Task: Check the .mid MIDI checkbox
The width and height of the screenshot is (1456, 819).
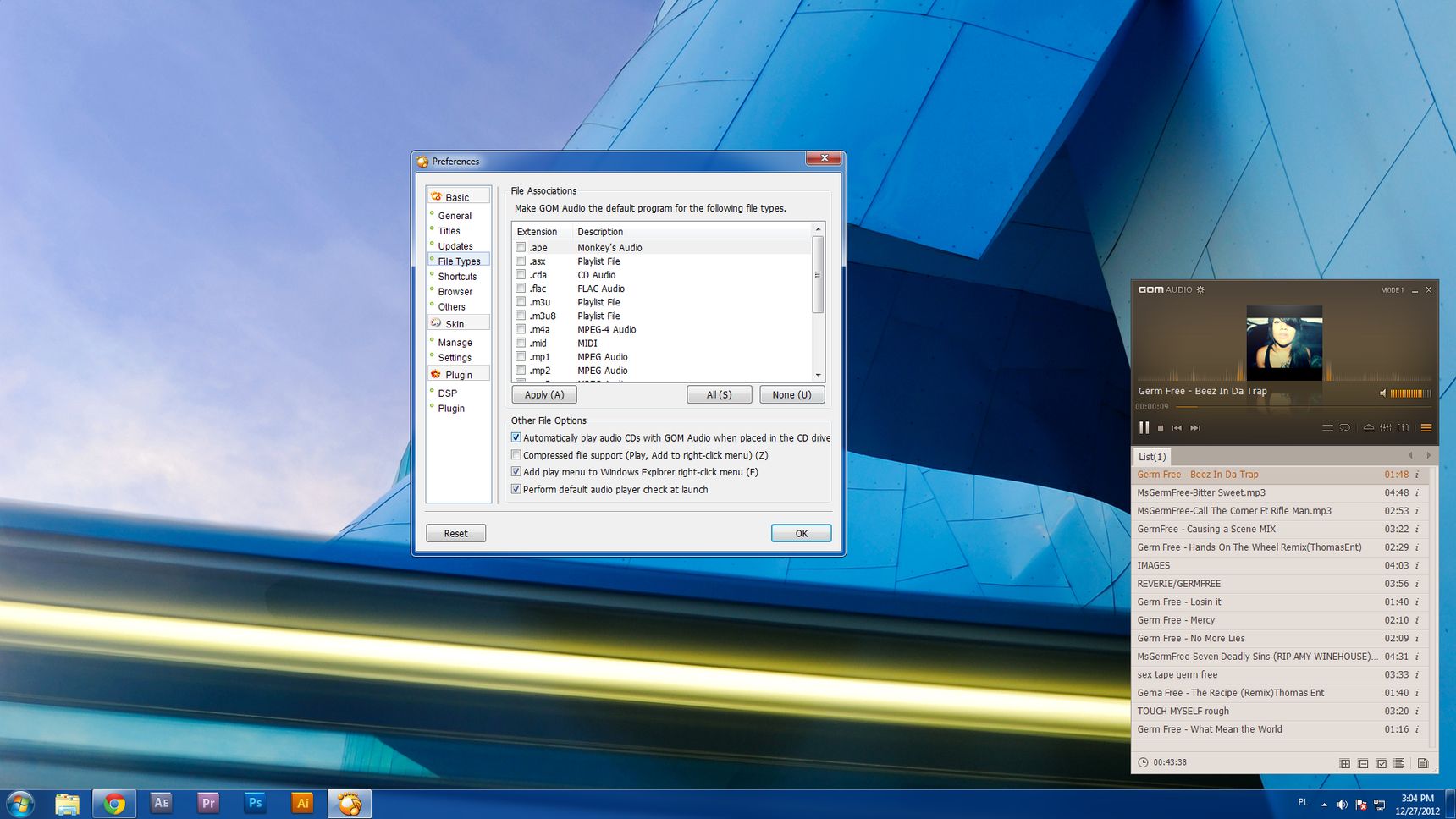Action: [521, 343]
